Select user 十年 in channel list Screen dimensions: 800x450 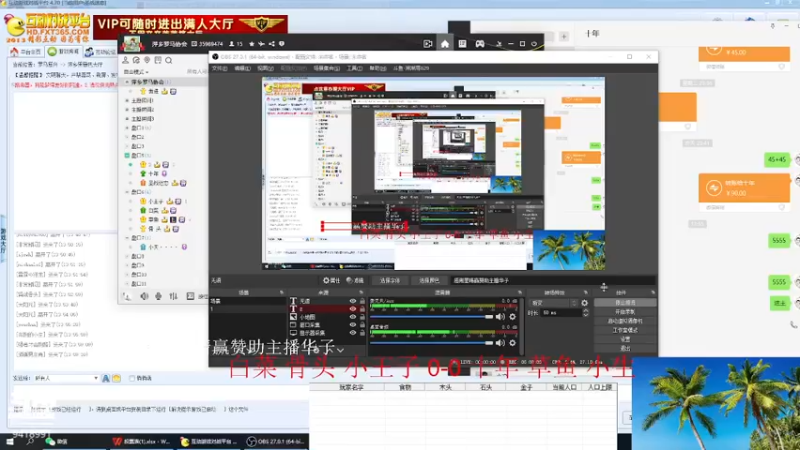coord(154,173)
